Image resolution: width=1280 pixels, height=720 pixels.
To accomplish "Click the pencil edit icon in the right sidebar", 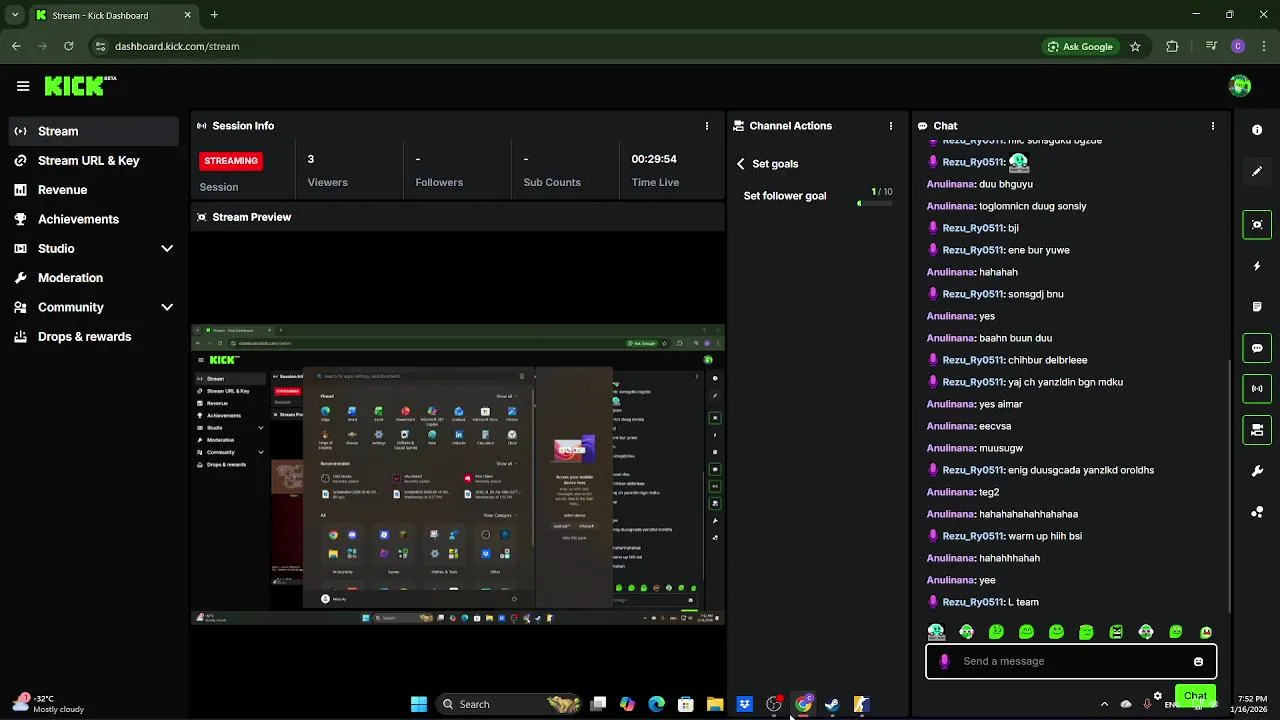I will pos(1257,171).
